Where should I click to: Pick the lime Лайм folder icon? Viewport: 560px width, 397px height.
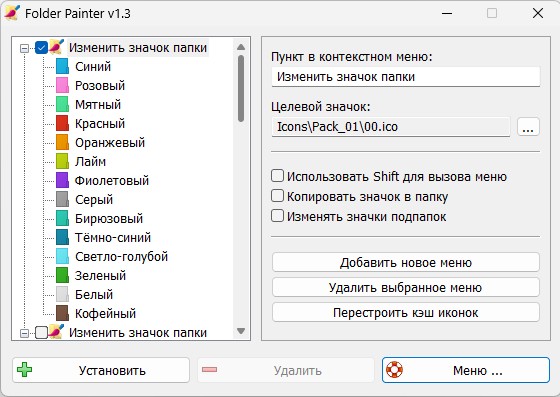tap(62, 161)
